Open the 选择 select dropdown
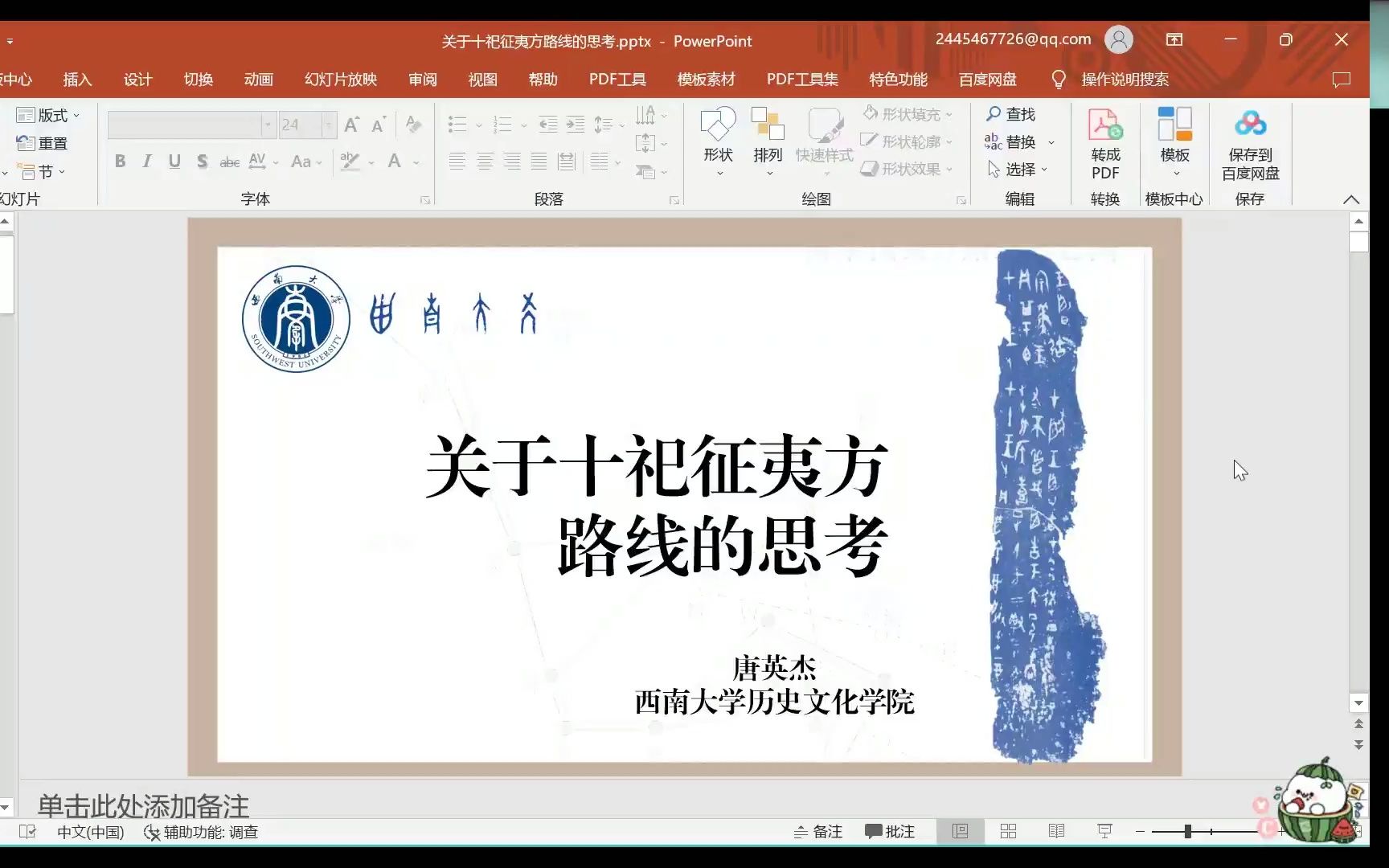The height and width of the screenshot is (868, 1389). pos(1018,169)
